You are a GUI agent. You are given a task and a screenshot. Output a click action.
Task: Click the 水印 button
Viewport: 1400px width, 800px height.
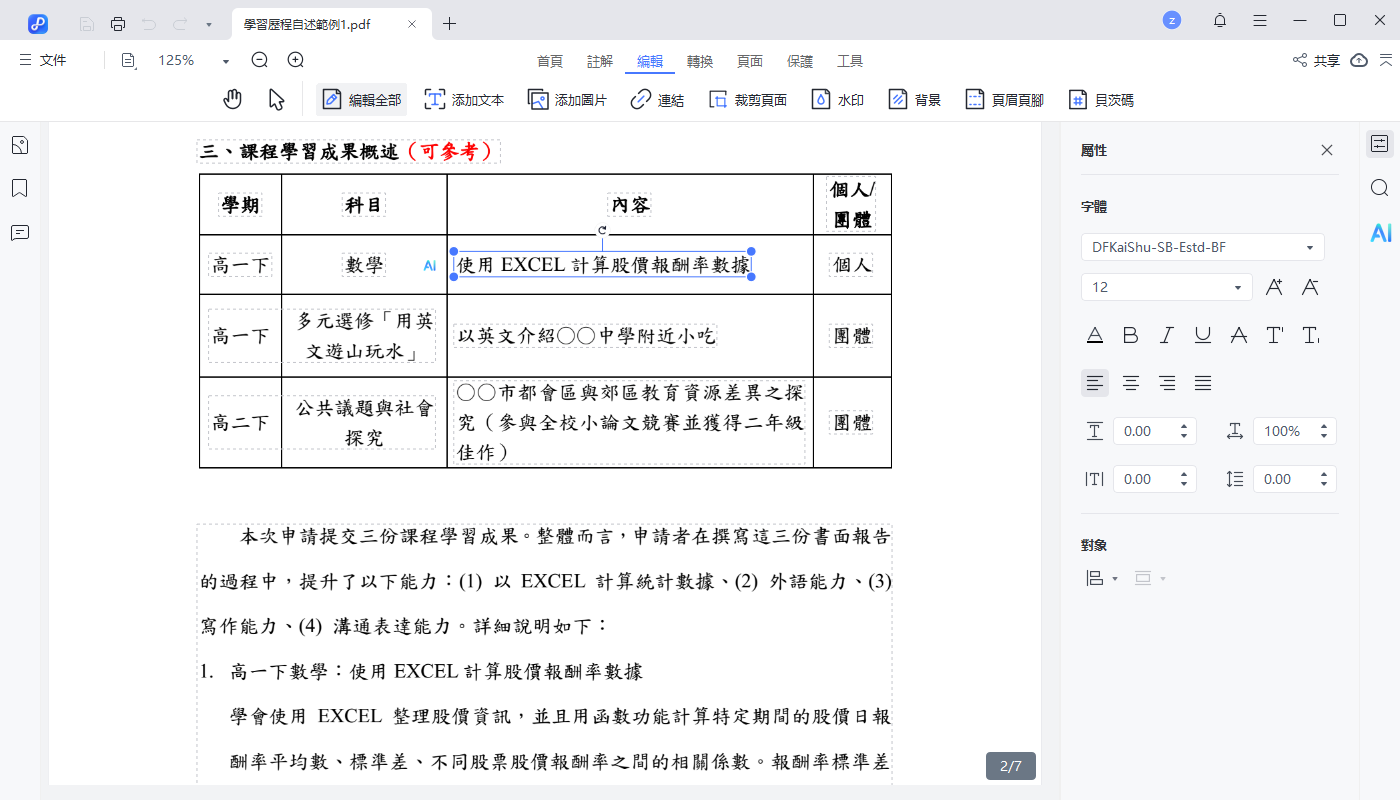(x=837, y=100)
